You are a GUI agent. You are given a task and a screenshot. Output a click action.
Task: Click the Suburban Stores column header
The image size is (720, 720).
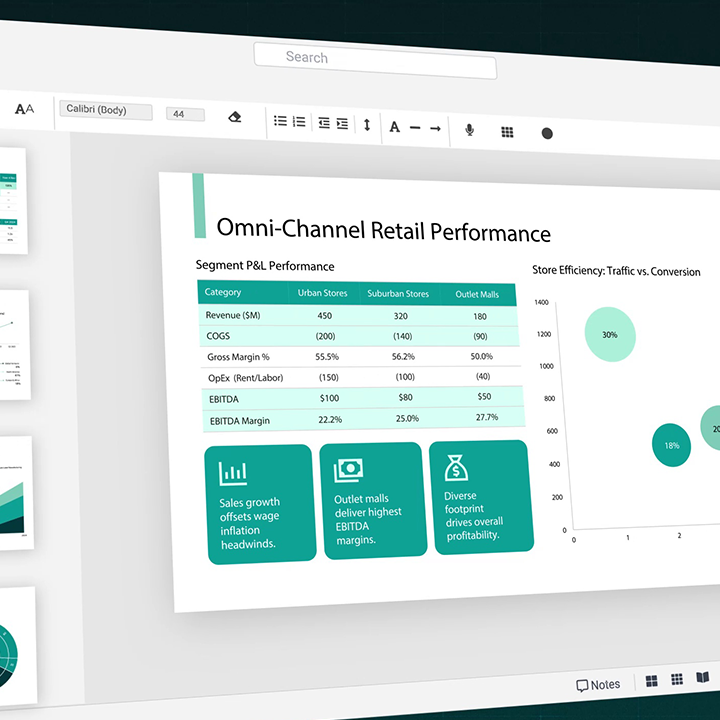coord(398,294)
